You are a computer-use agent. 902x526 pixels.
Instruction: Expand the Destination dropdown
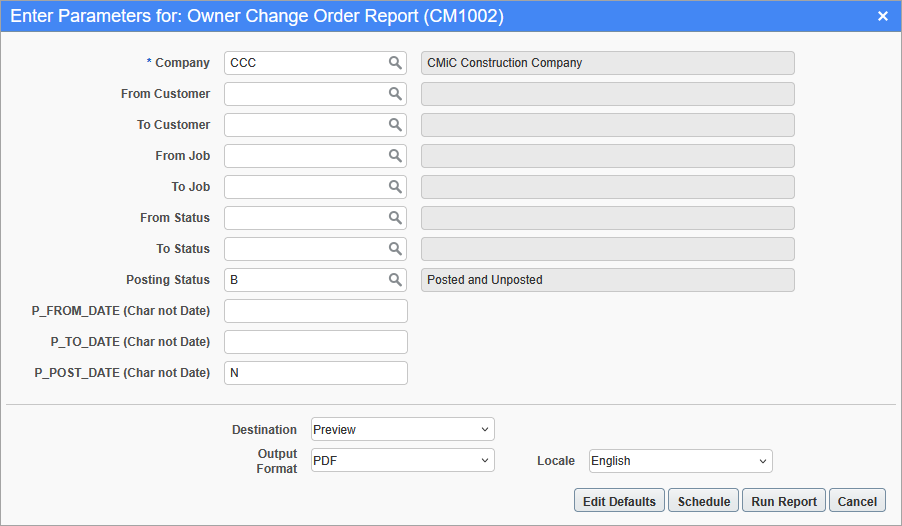(x=403, y=429)
